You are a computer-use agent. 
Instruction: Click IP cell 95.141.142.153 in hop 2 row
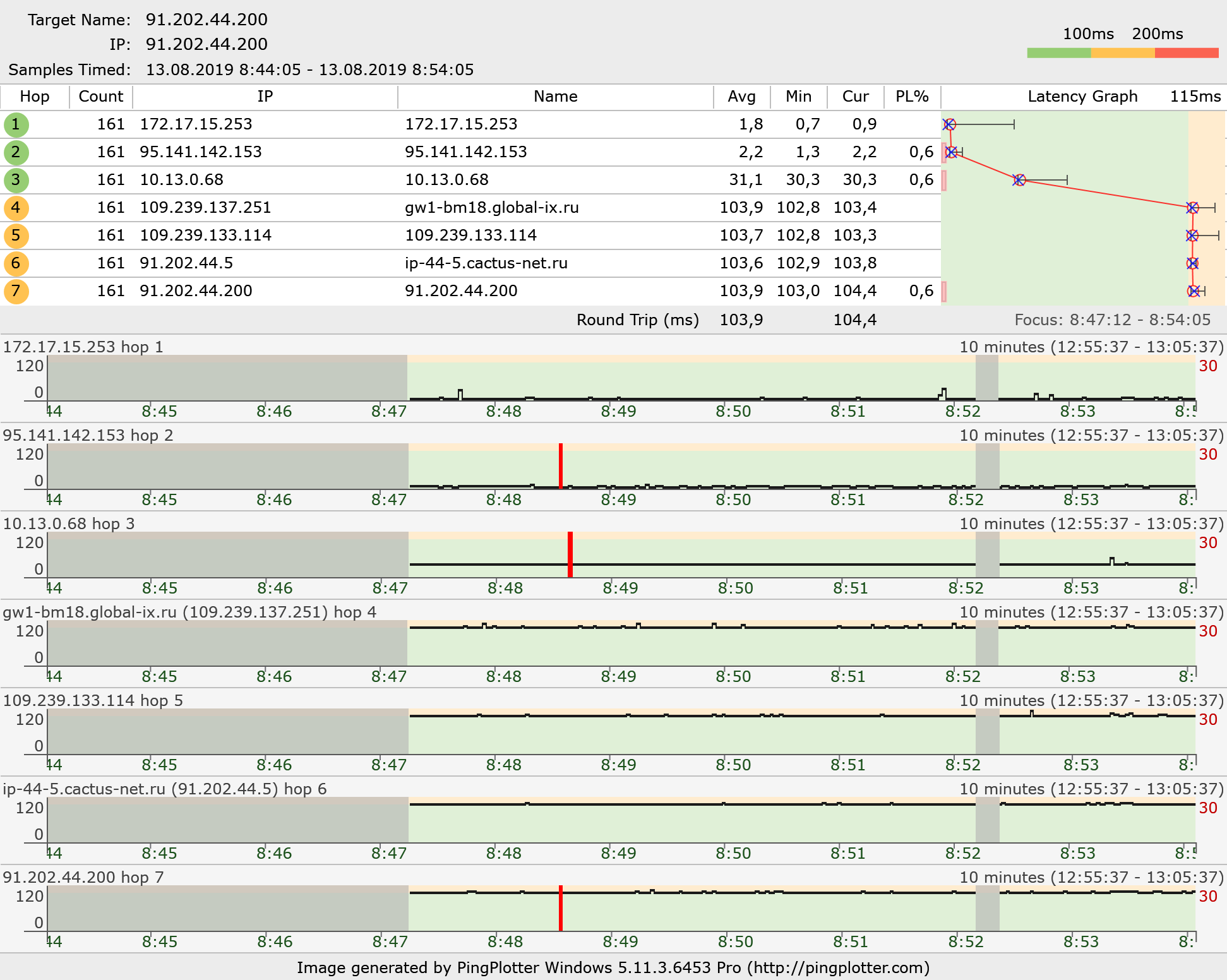pos(201,152)
